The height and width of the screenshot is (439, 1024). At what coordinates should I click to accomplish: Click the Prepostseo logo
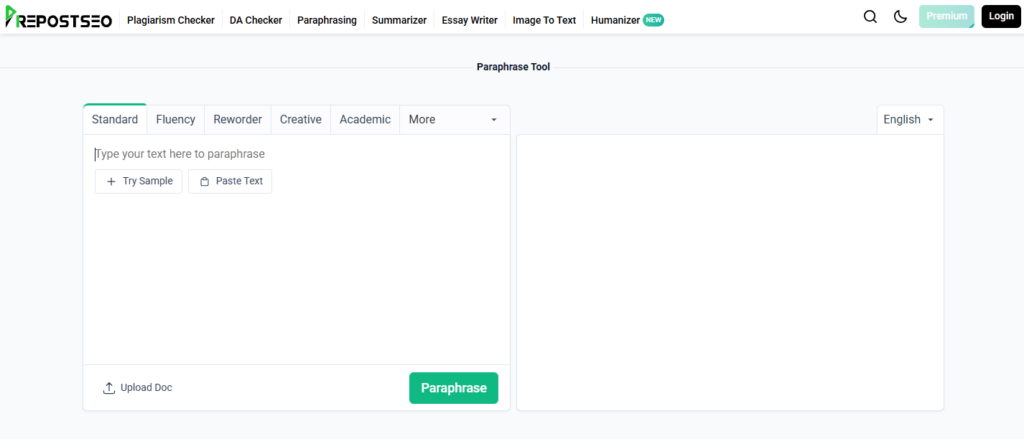(x=58, y=18)
